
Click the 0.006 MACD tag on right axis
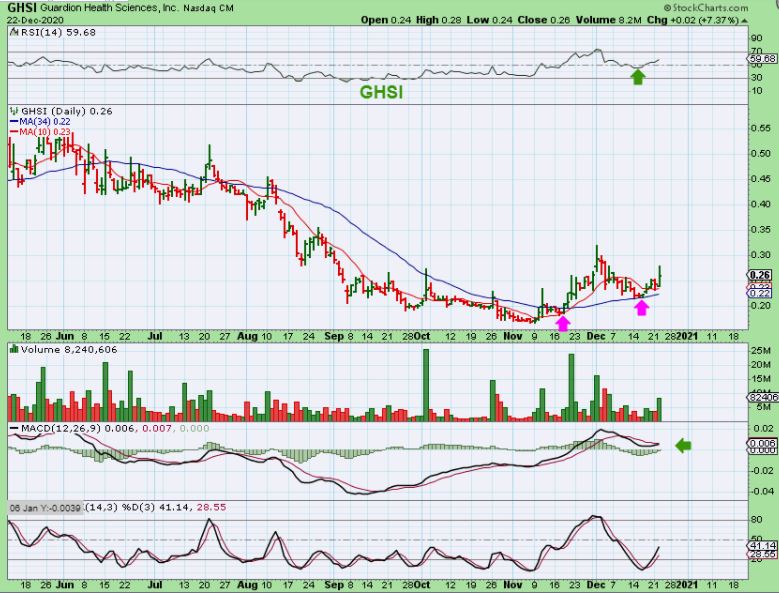pyautogui.click(x=763, y=444)
